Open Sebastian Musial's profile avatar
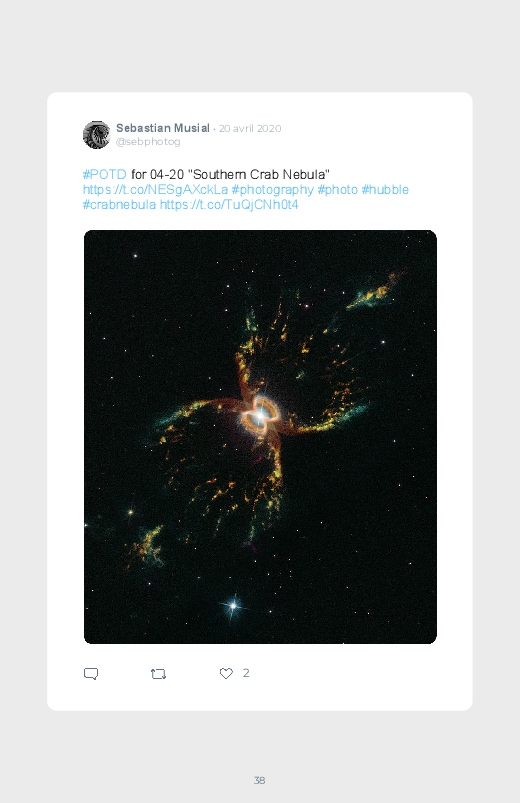 [x=96, y=135]
